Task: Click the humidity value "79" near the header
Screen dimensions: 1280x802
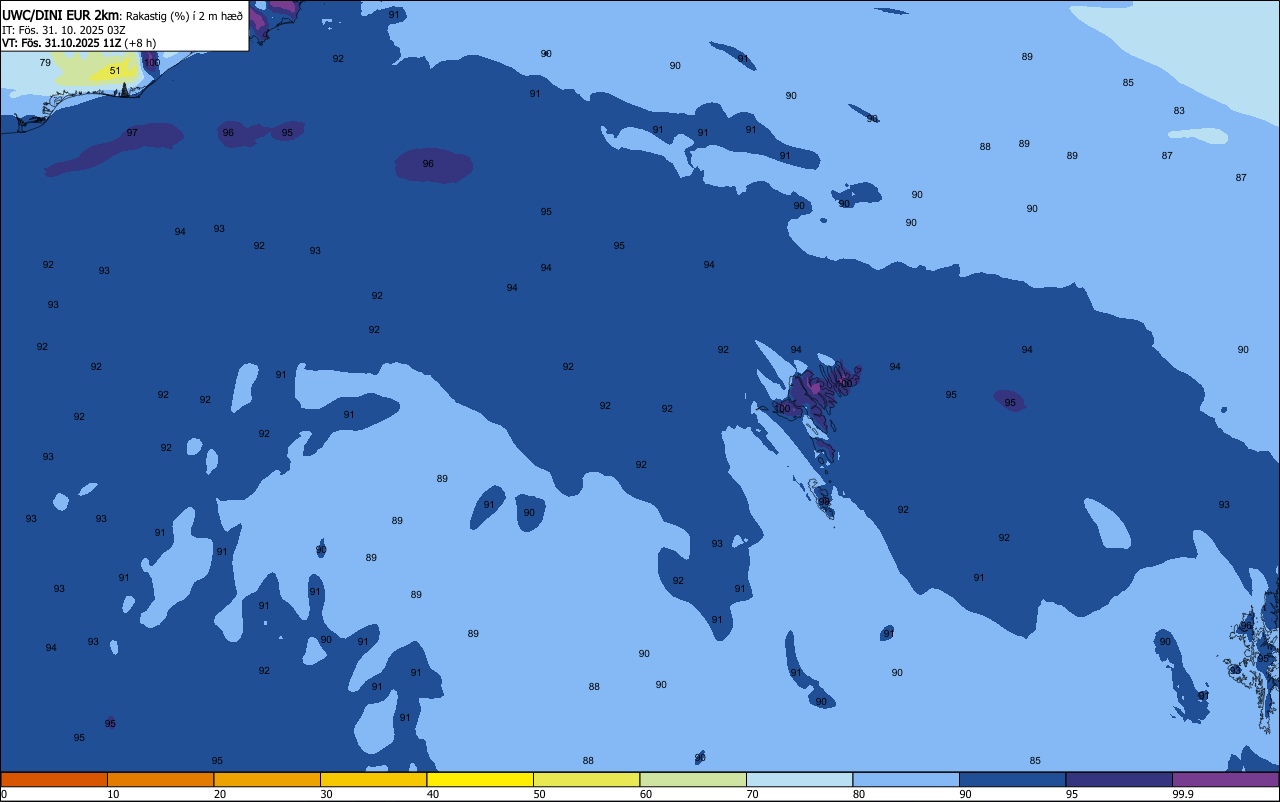Action: (x=45, y=63)
